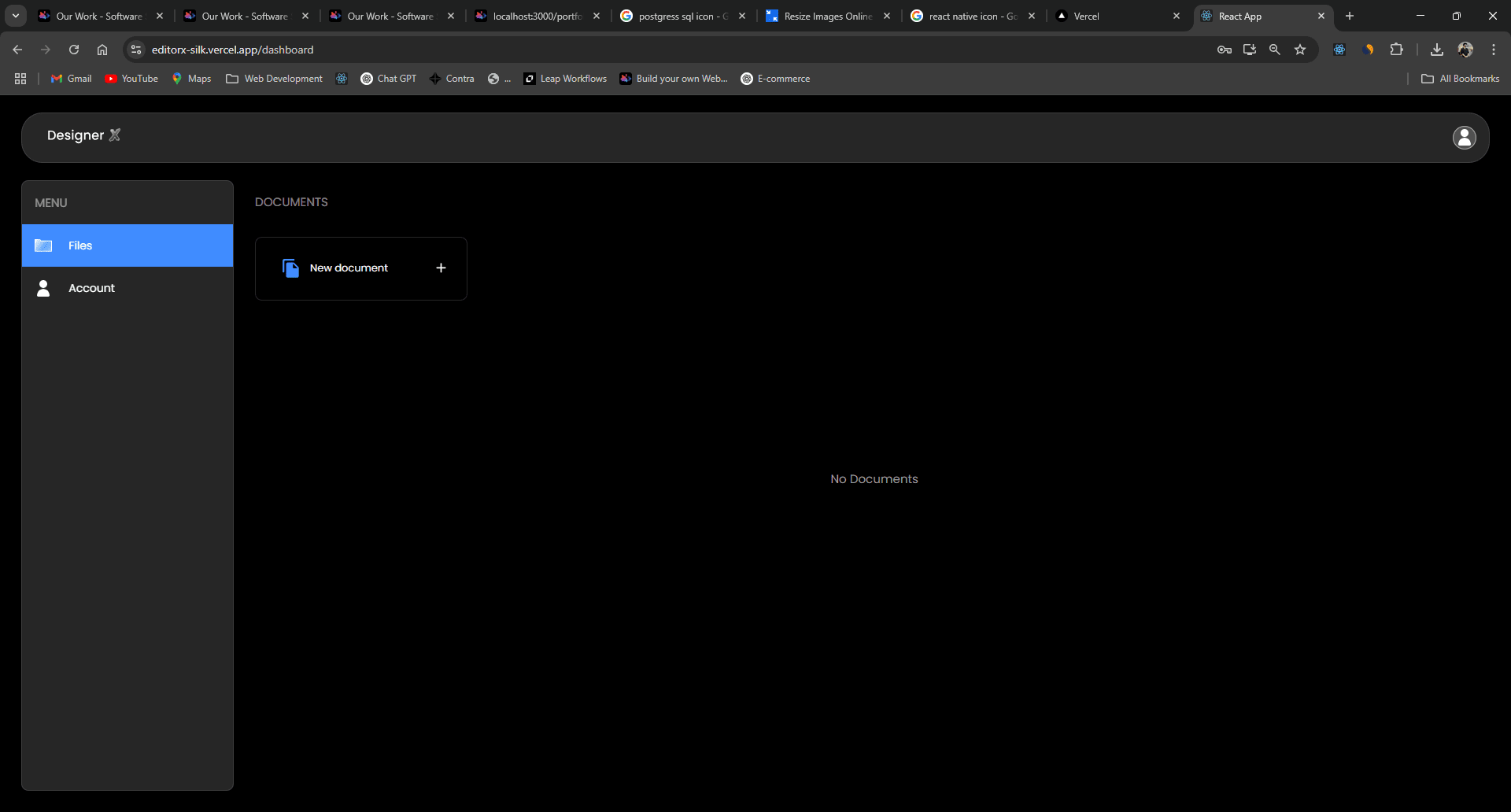Open the Build your own Web bookmark
The image size is (1511, 812).
pos(674,79)
